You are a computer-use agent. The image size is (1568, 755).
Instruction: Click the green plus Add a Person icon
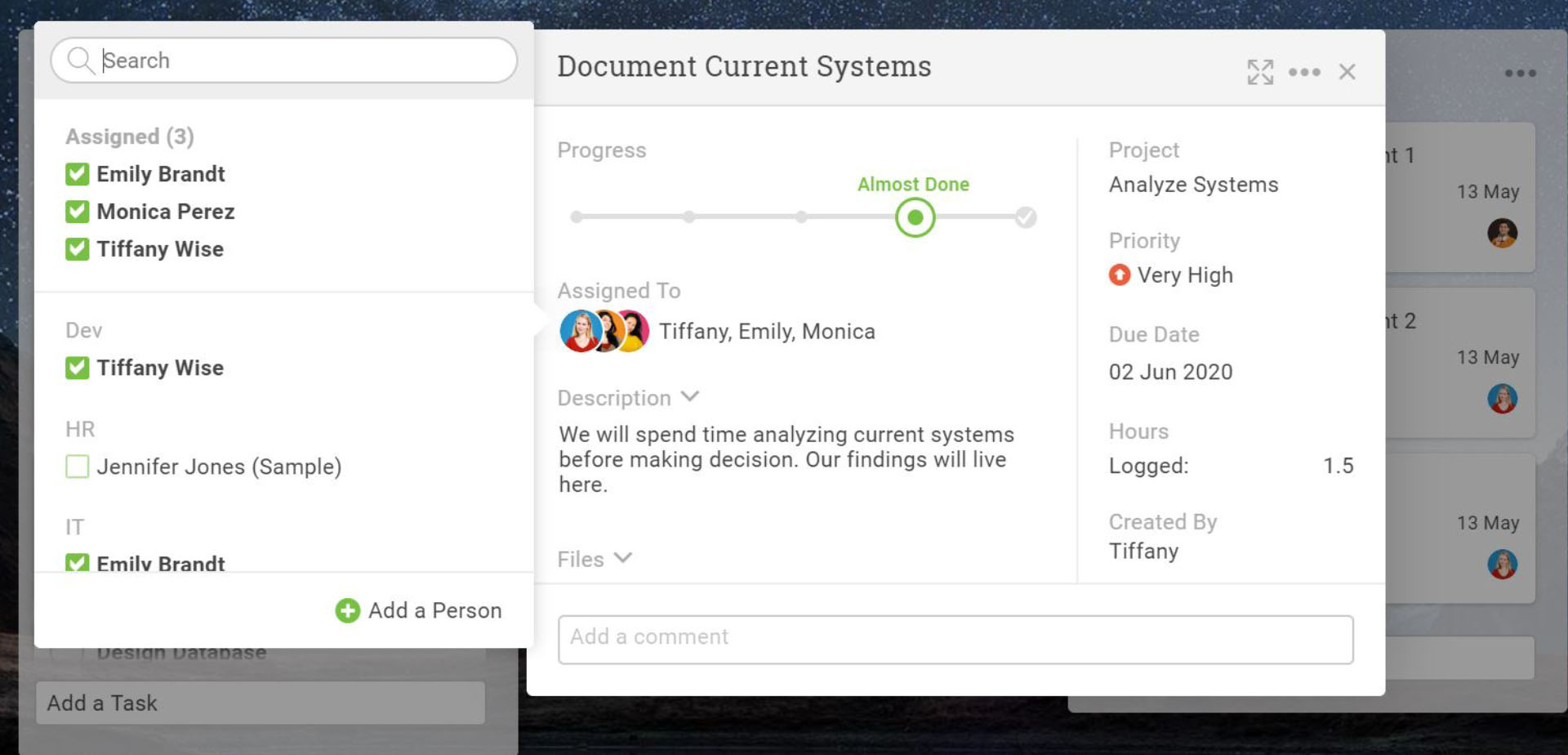(x=348, y=610)
